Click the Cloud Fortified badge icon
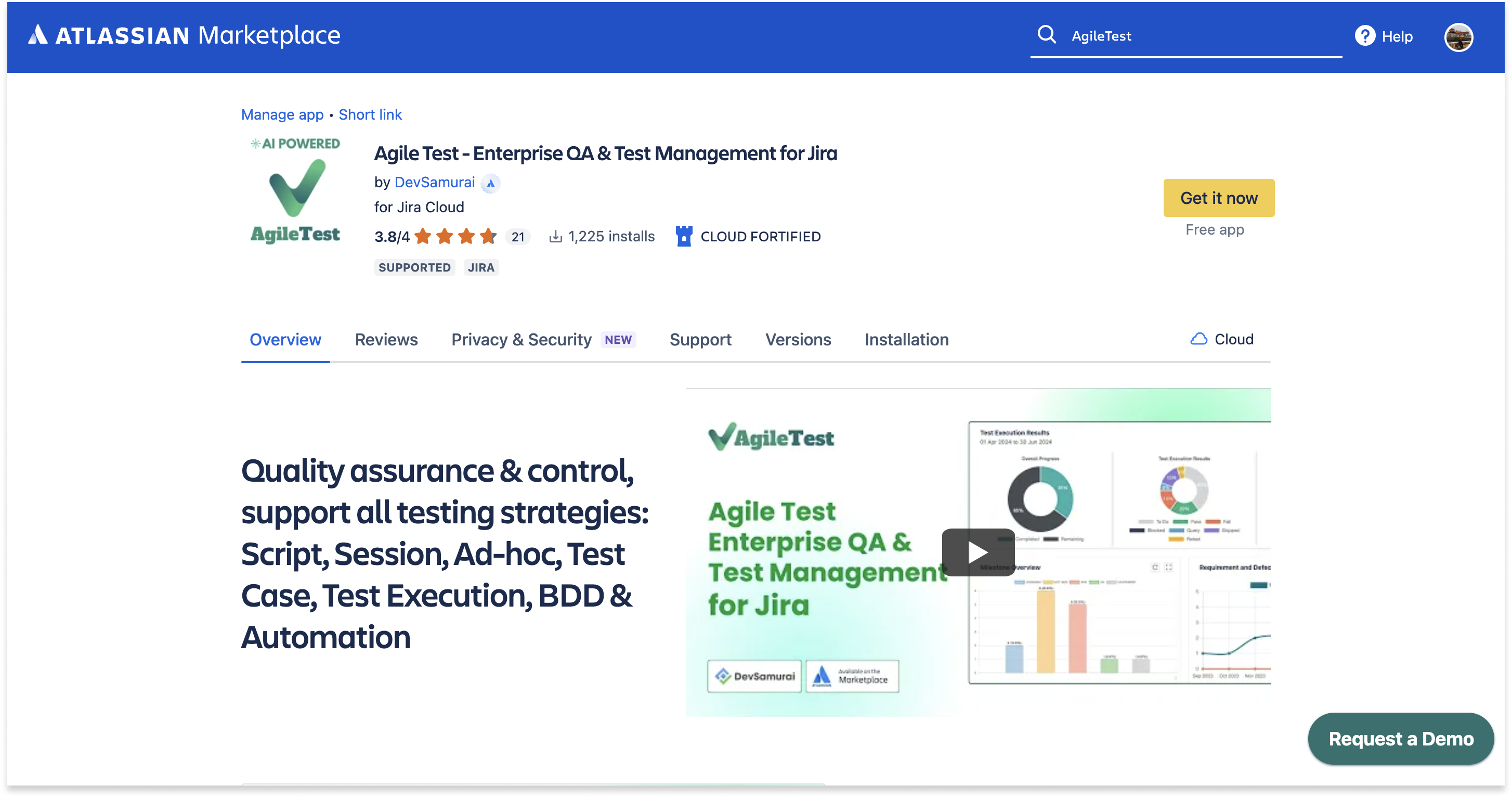Viewport: 1512px width, 798px height. [x=684, y=236]
